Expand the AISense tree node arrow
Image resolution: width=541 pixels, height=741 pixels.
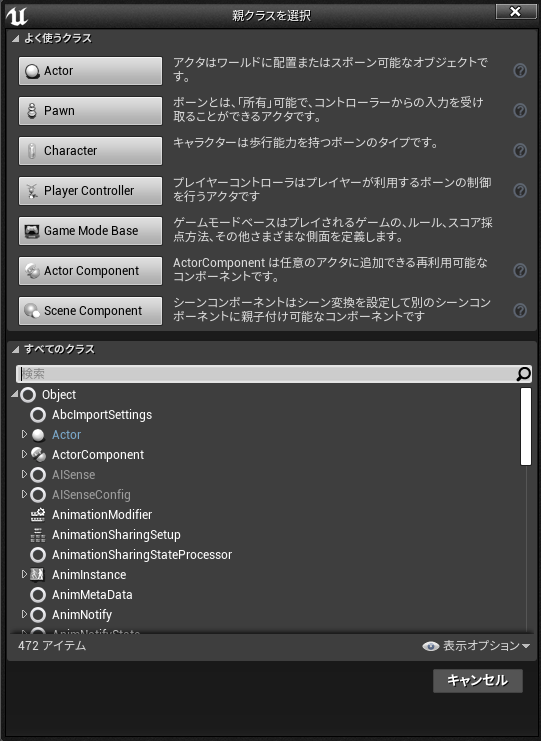tap(25, 474)
